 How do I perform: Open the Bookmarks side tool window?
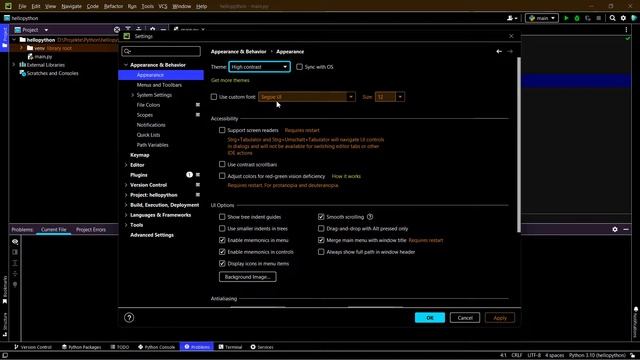click(5, 289)
